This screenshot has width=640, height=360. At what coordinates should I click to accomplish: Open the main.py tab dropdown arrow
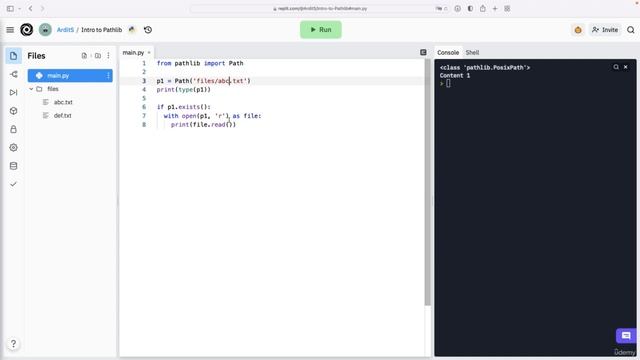[x=149, y=53]
